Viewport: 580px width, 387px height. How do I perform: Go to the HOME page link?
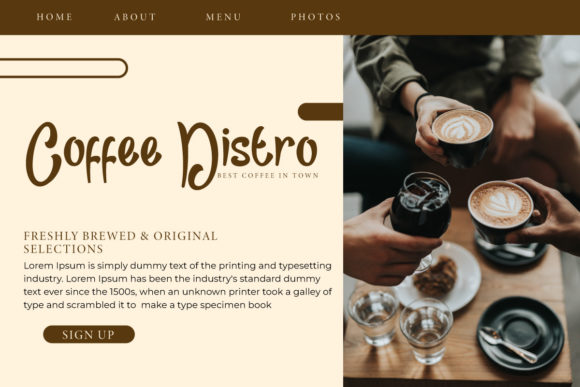[x=54, y=17]
